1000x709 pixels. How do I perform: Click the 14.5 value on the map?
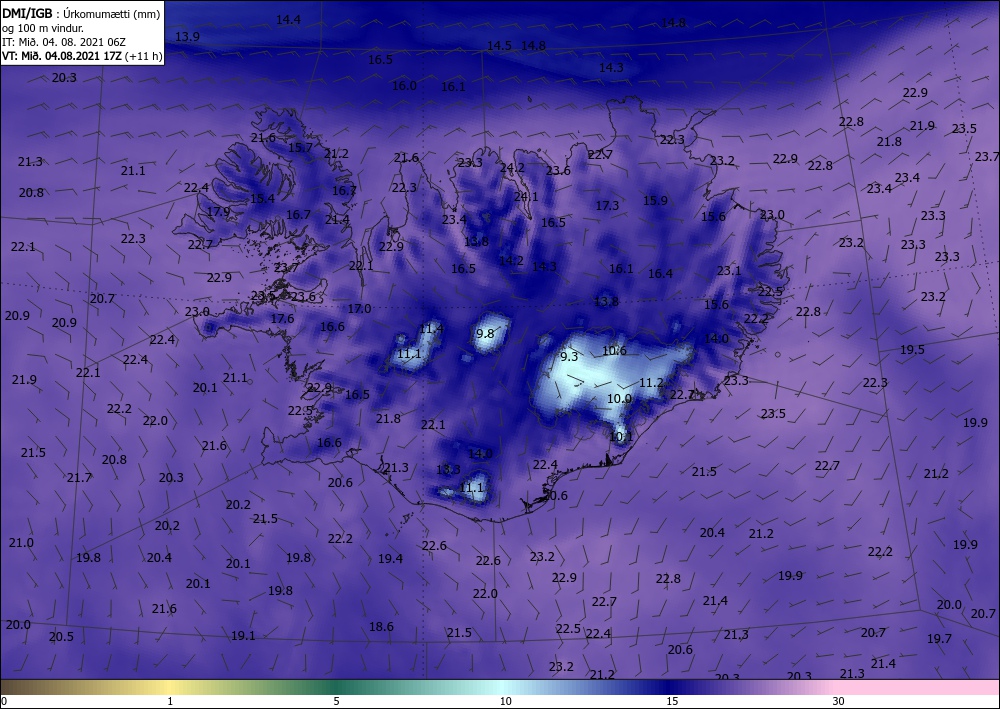click(x=499, y=45)
